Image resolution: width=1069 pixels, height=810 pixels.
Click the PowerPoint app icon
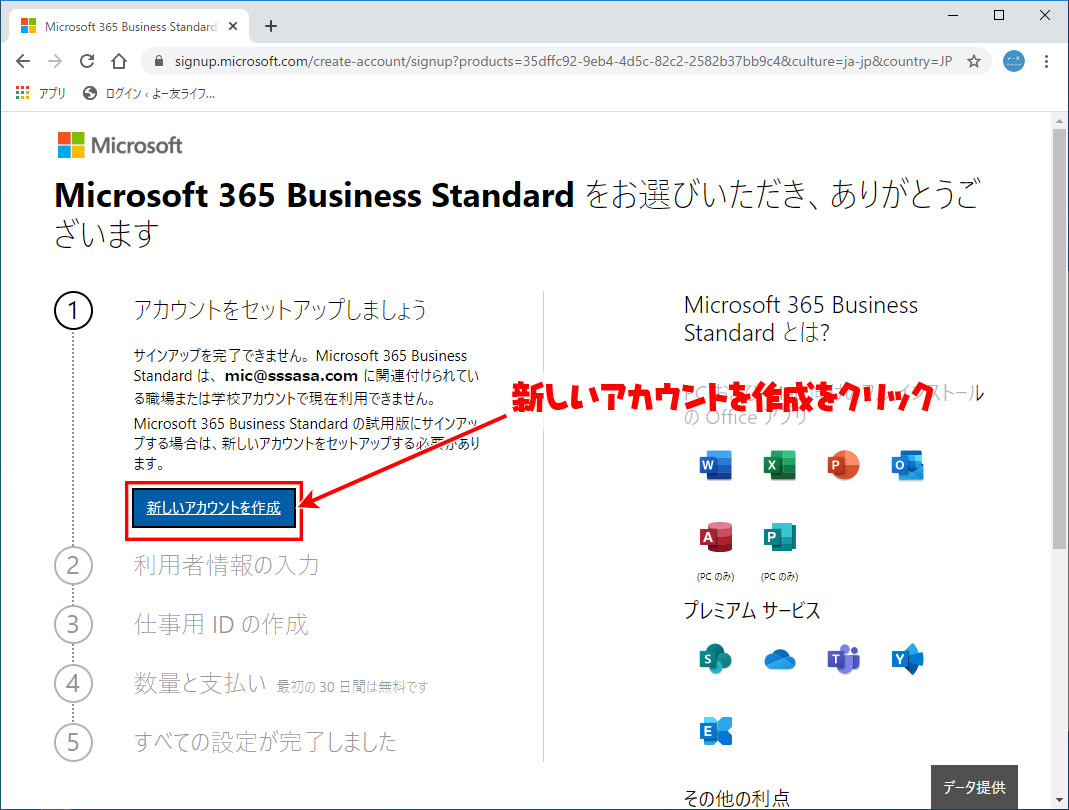[x=843, y=466]
